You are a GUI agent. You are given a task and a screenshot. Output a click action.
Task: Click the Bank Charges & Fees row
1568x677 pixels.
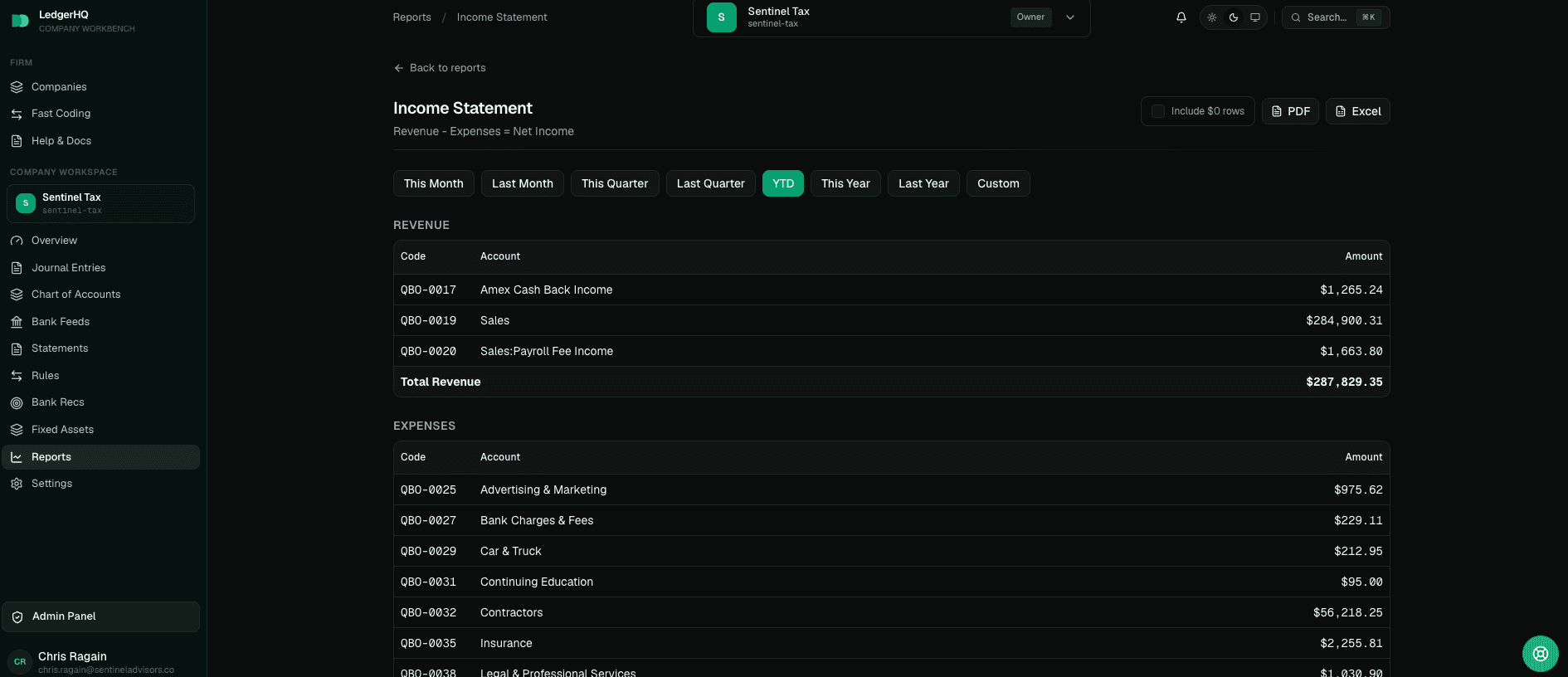tap(892, 520)
